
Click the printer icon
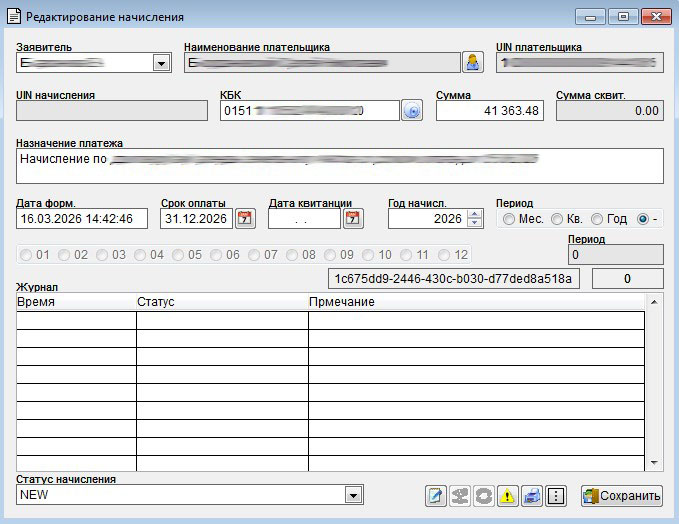coord(532,496)
